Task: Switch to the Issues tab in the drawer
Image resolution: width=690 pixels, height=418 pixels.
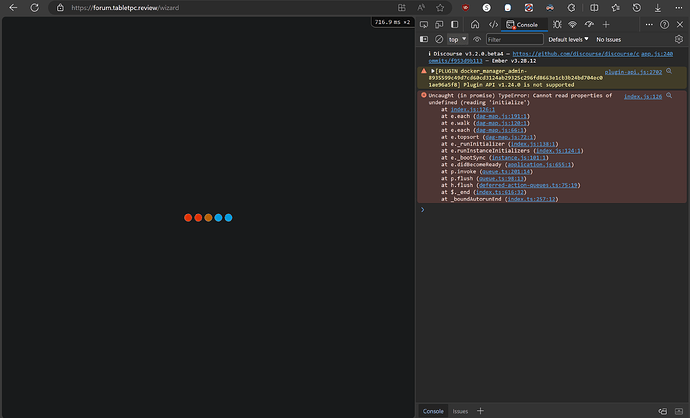Action: click(460, 411)
